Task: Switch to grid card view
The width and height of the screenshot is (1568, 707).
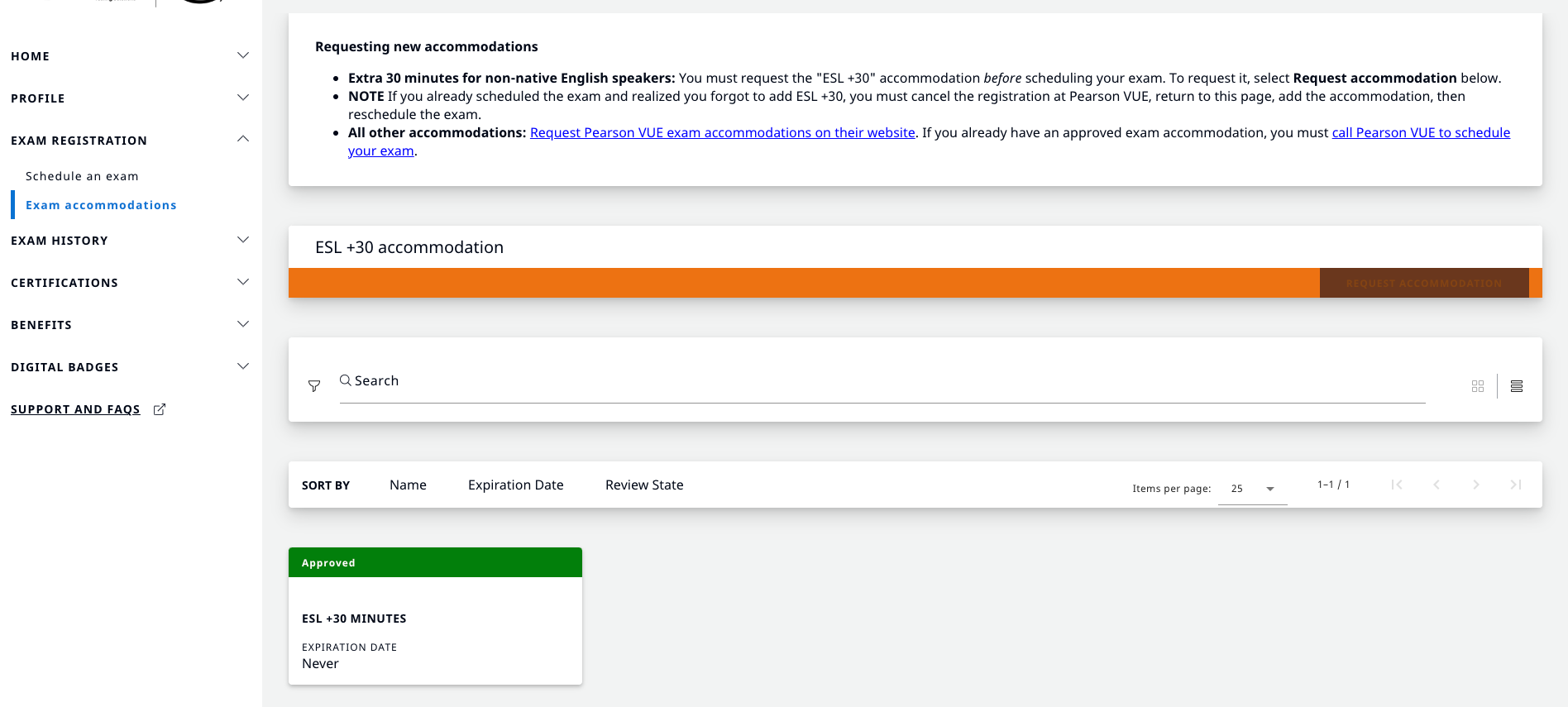Action: [1478, 386]
